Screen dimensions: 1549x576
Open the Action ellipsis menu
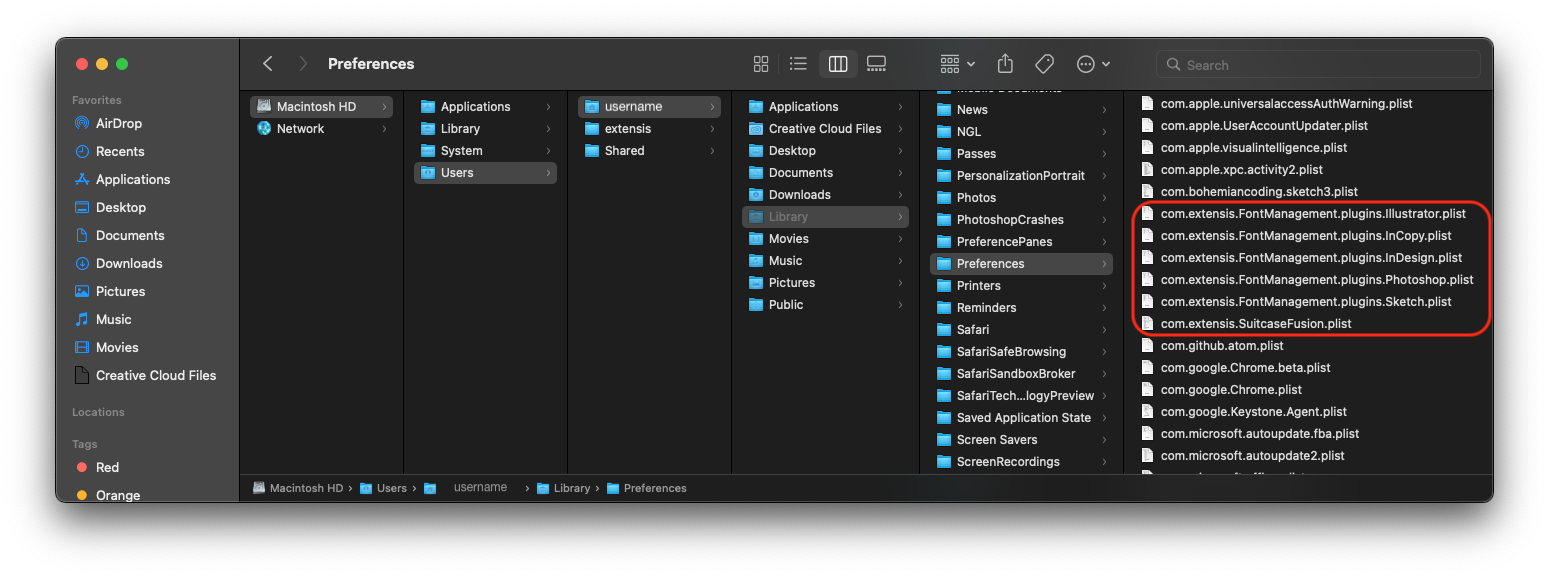pyautogui.click(x=1093, y=64)
